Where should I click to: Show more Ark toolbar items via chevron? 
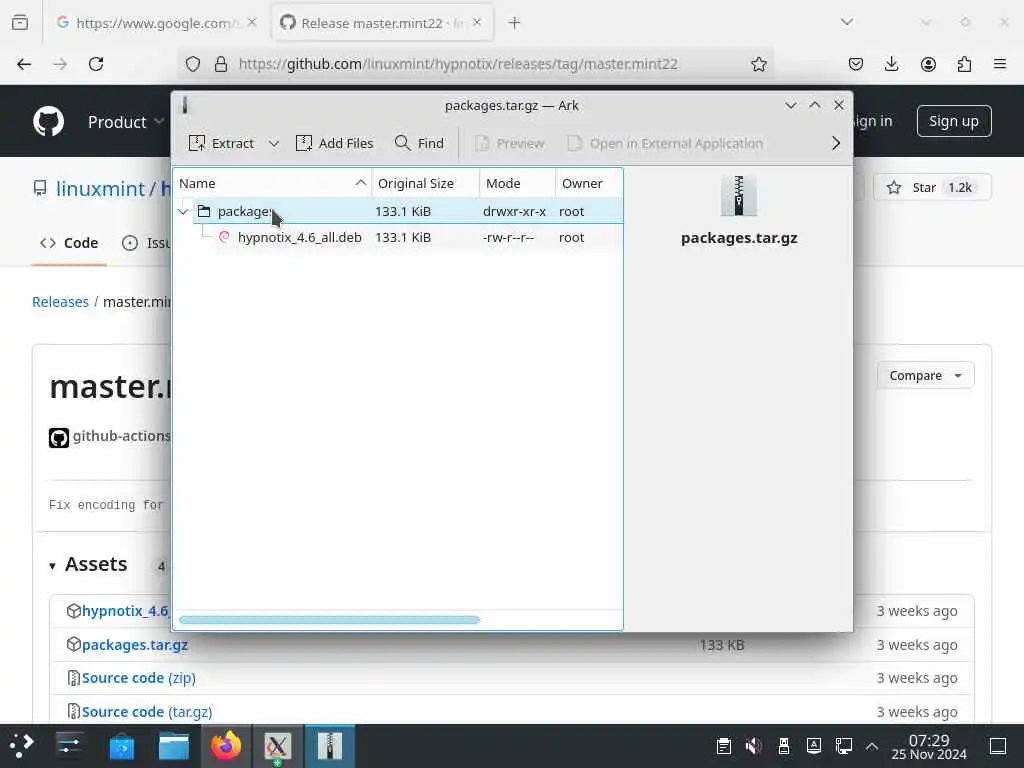point(836,143)
